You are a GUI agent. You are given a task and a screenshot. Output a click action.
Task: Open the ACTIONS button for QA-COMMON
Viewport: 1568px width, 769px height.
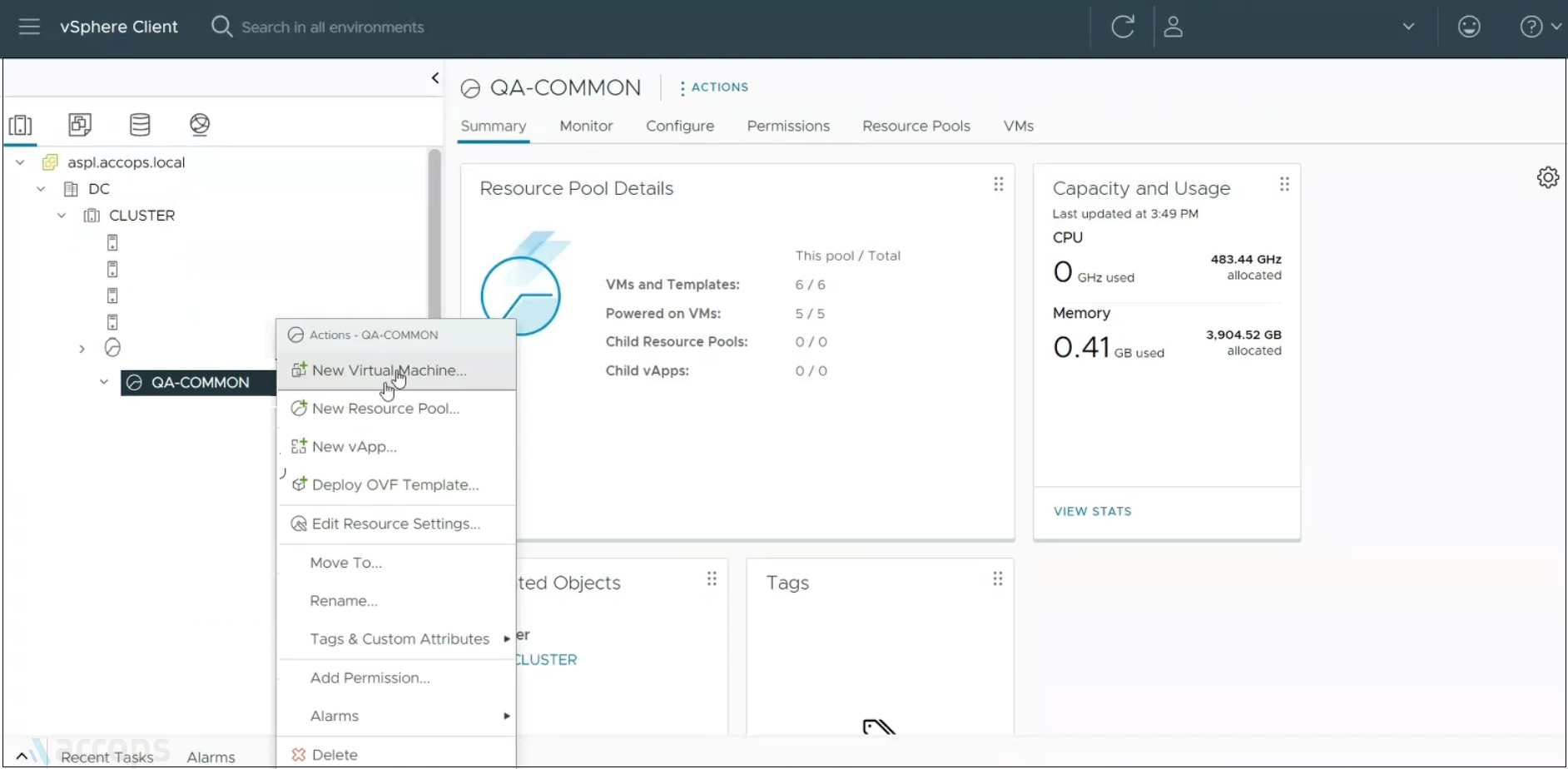[714, 87]
